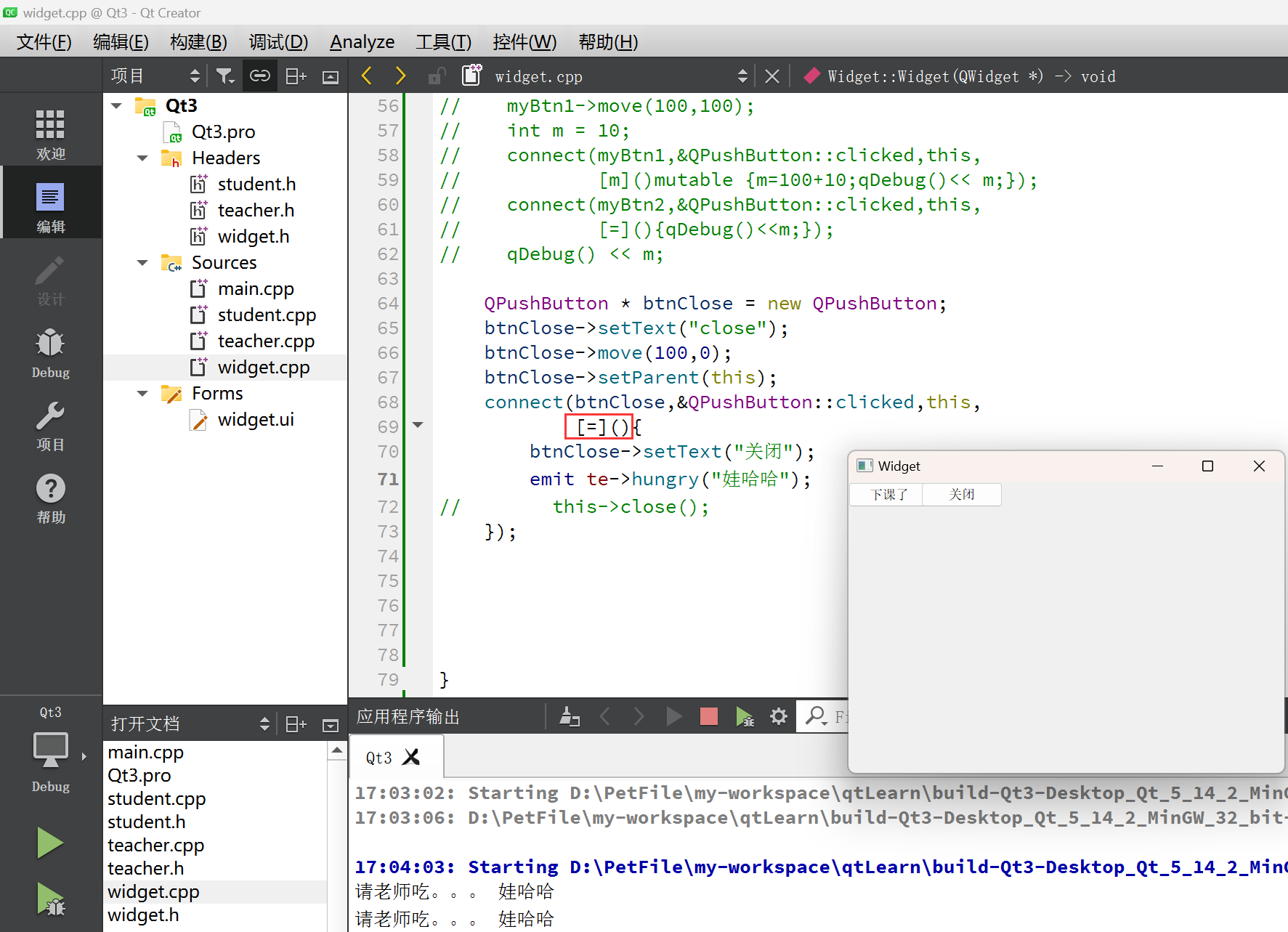1288x932 pixels.
Task: Open widget.ui under Forms
Action: point(256,420)
